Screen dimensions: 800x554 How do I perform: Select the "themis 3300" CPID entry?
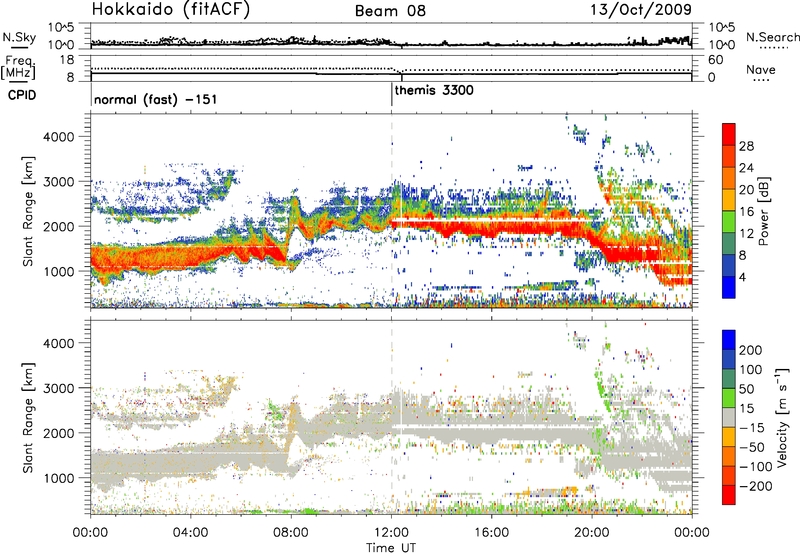434,90
